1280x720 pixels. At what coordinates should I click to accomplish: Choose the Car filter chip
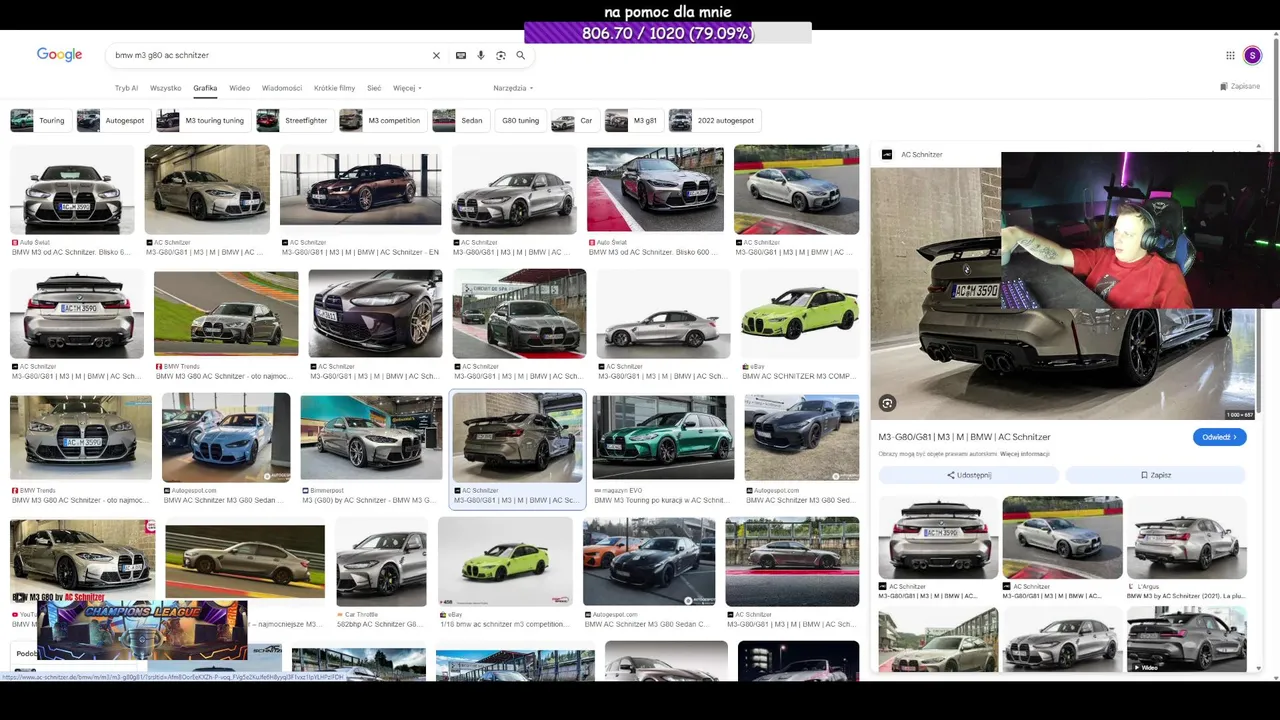[574, 121]
